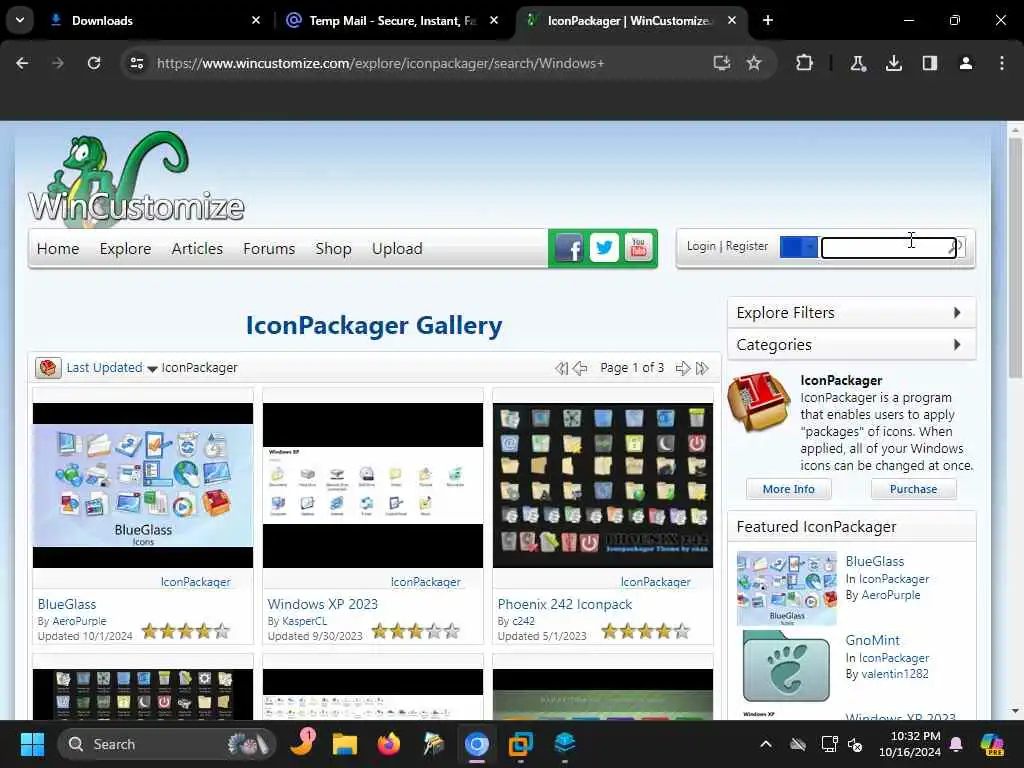Open the Shop menu item
The image size is (1024, 768).
coord(333,249)
